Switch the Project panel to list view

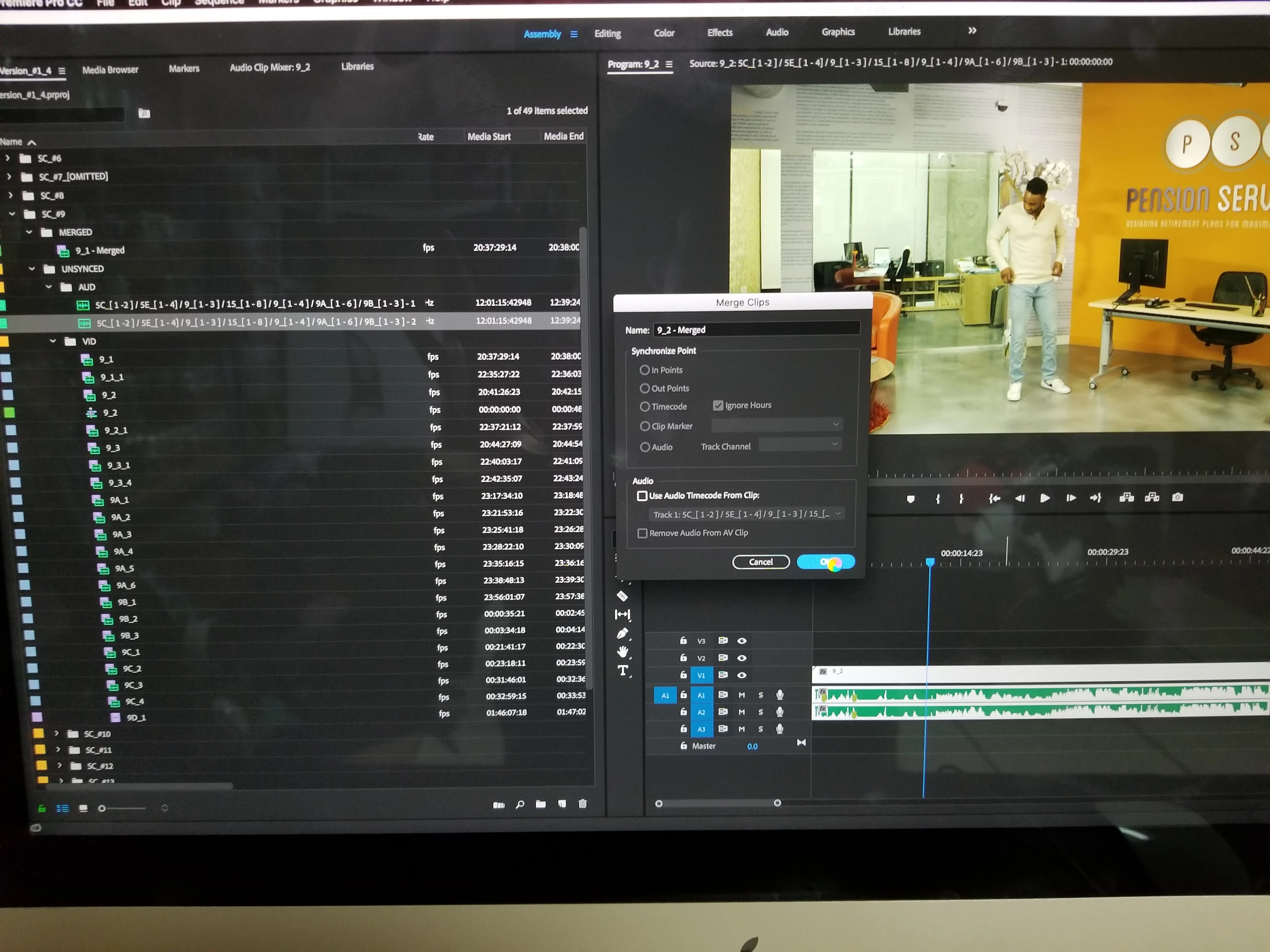(63, 808)
